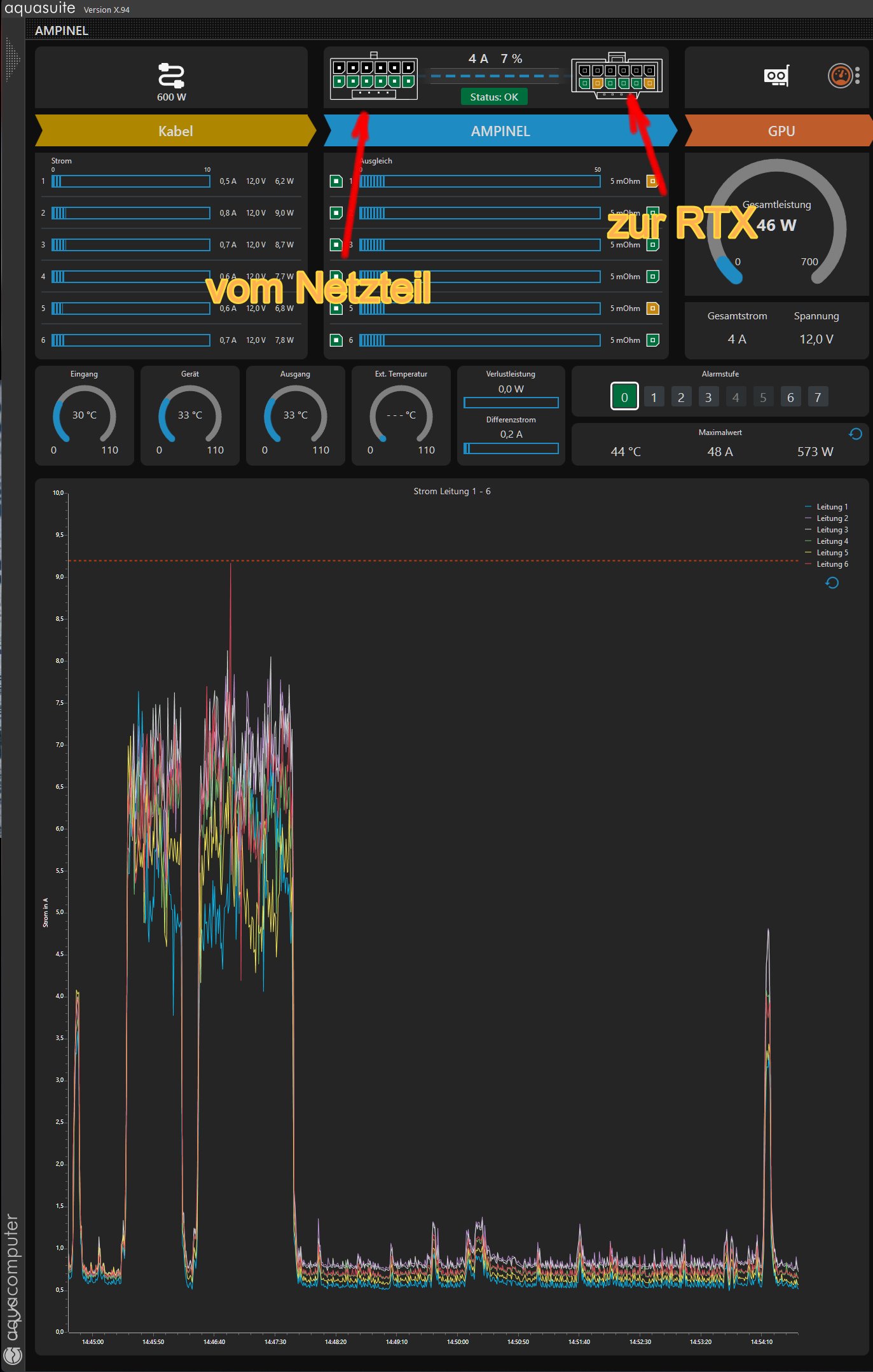
Task: Toggle Leitung 1 in the chart legend
Action: click(826, 507)
